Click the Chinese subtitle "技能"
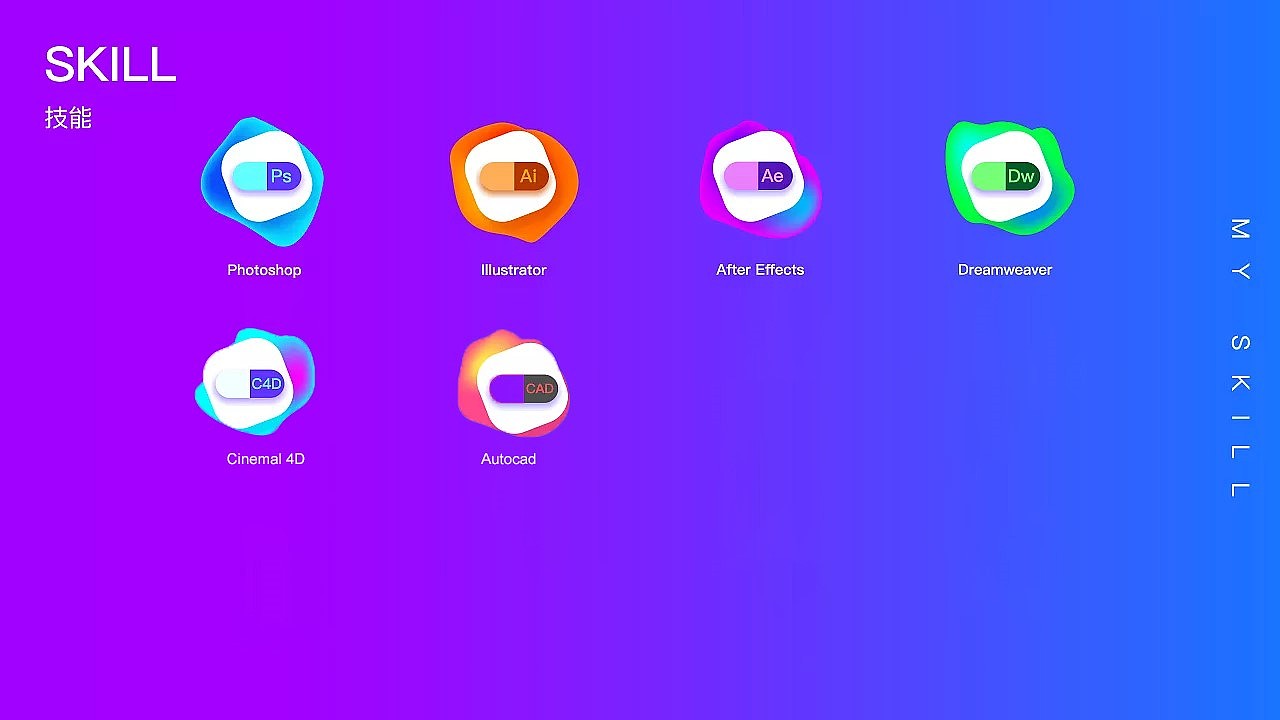The height and width of the screenshot is (720, 1280). pos(68,118)
